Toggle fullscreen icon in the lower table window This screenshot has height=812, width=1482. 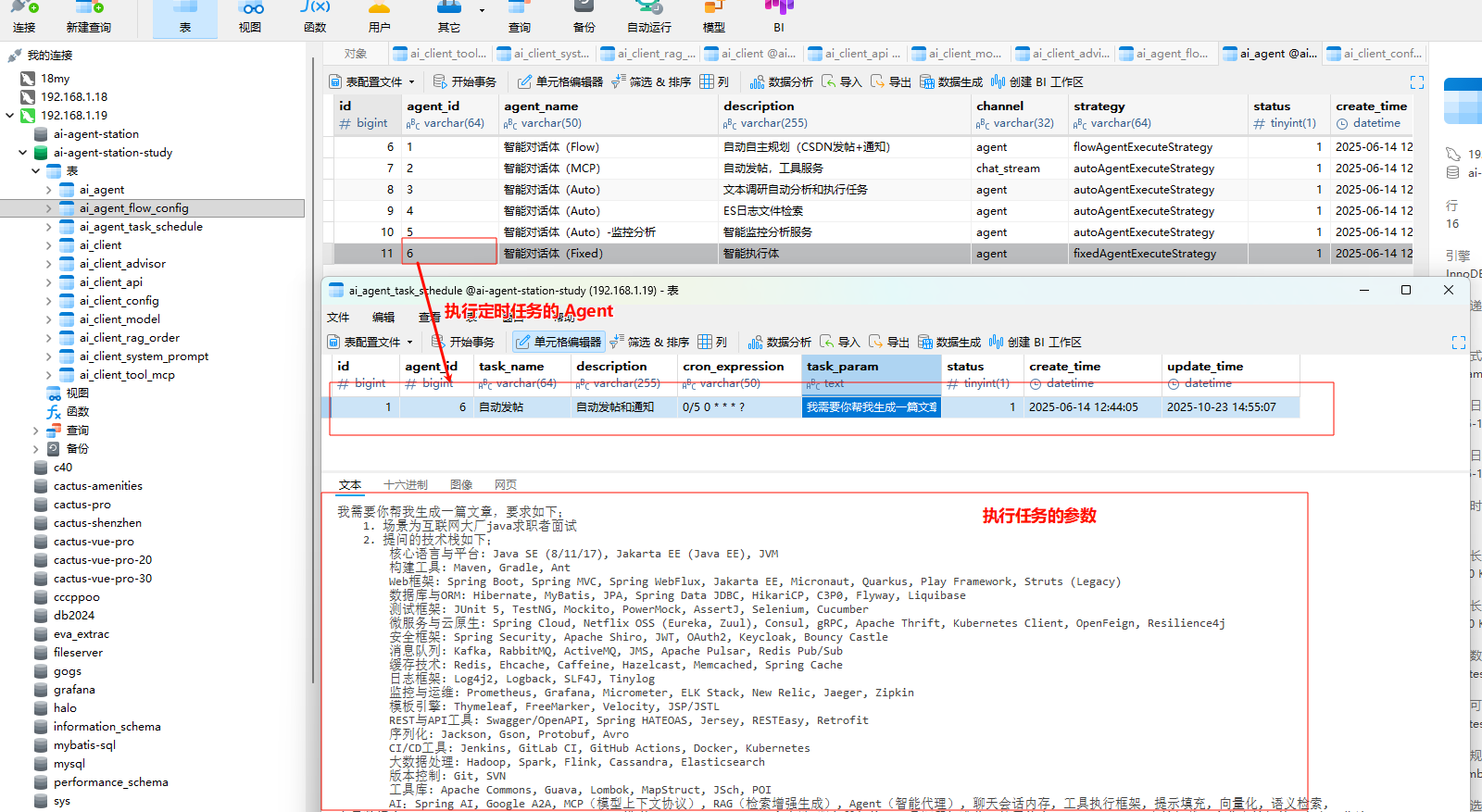pyautogui.click(x=1458, y=343)
